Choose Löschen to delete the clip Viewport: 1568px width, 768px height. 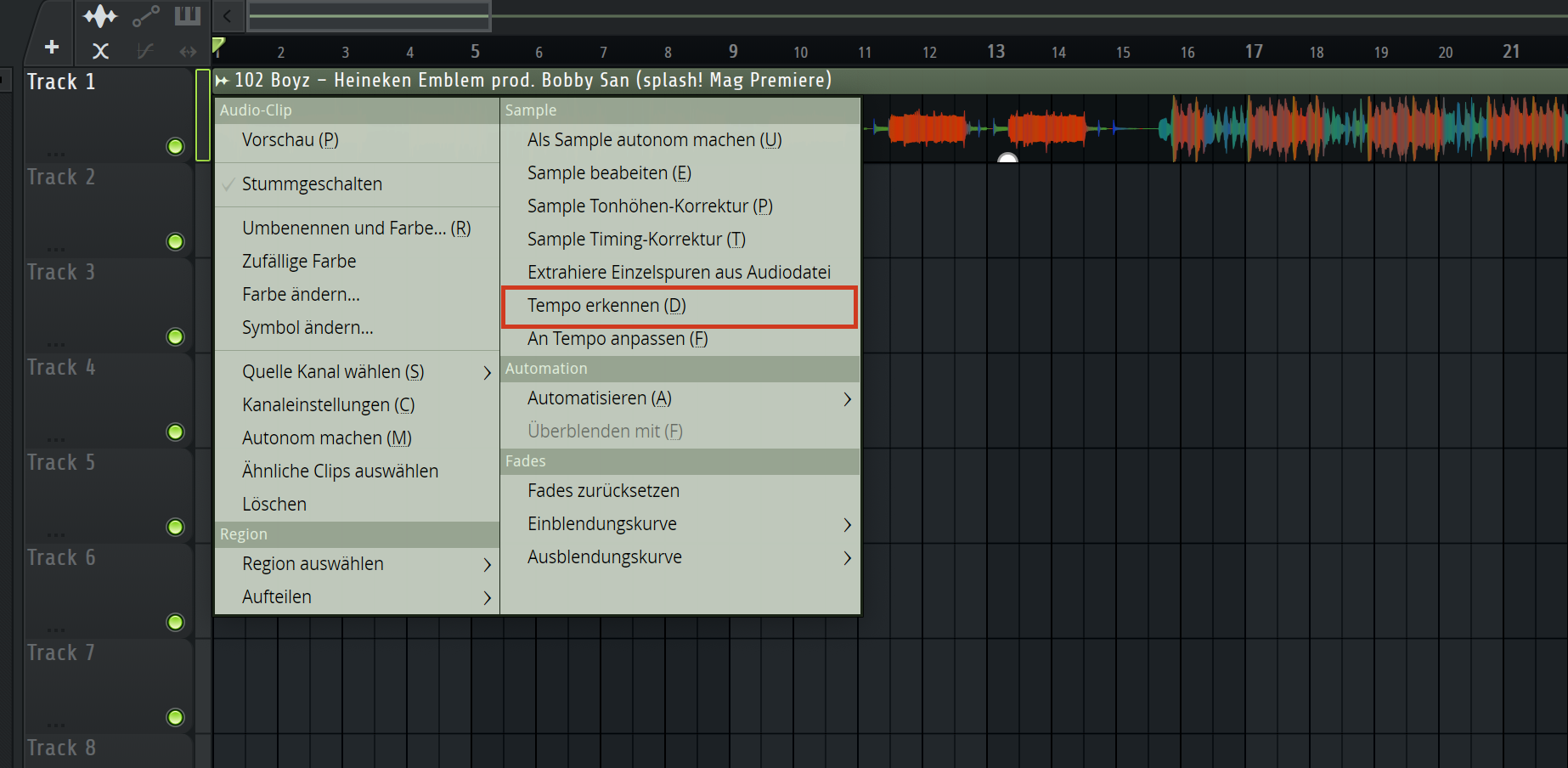[x=357, y=505]
